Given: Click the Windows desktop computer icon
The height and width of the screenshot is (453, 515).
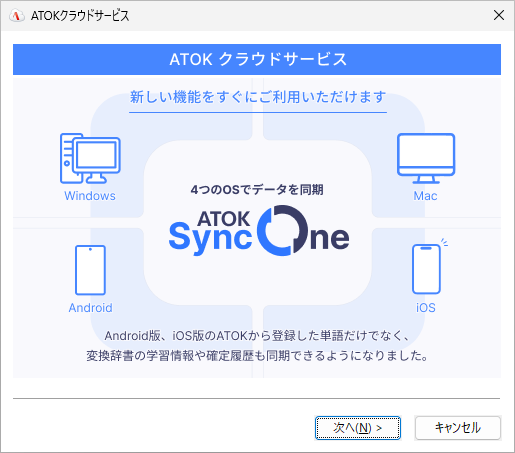Looking at the screenshot, I should (90, 158).
